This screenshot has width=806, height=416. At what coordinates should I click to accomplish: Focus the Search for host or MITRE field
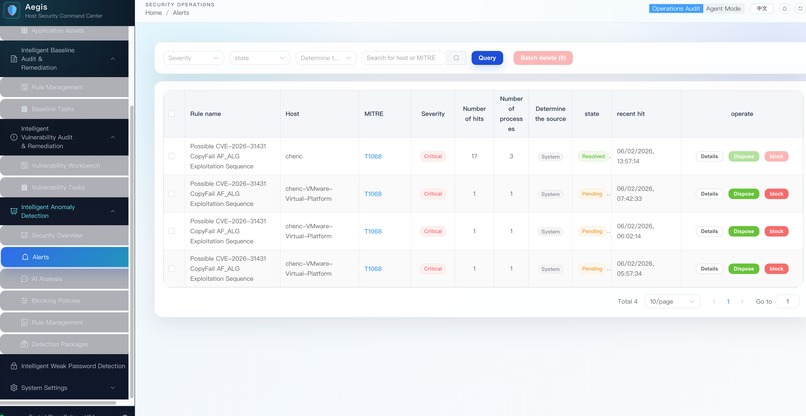(404, 58)
